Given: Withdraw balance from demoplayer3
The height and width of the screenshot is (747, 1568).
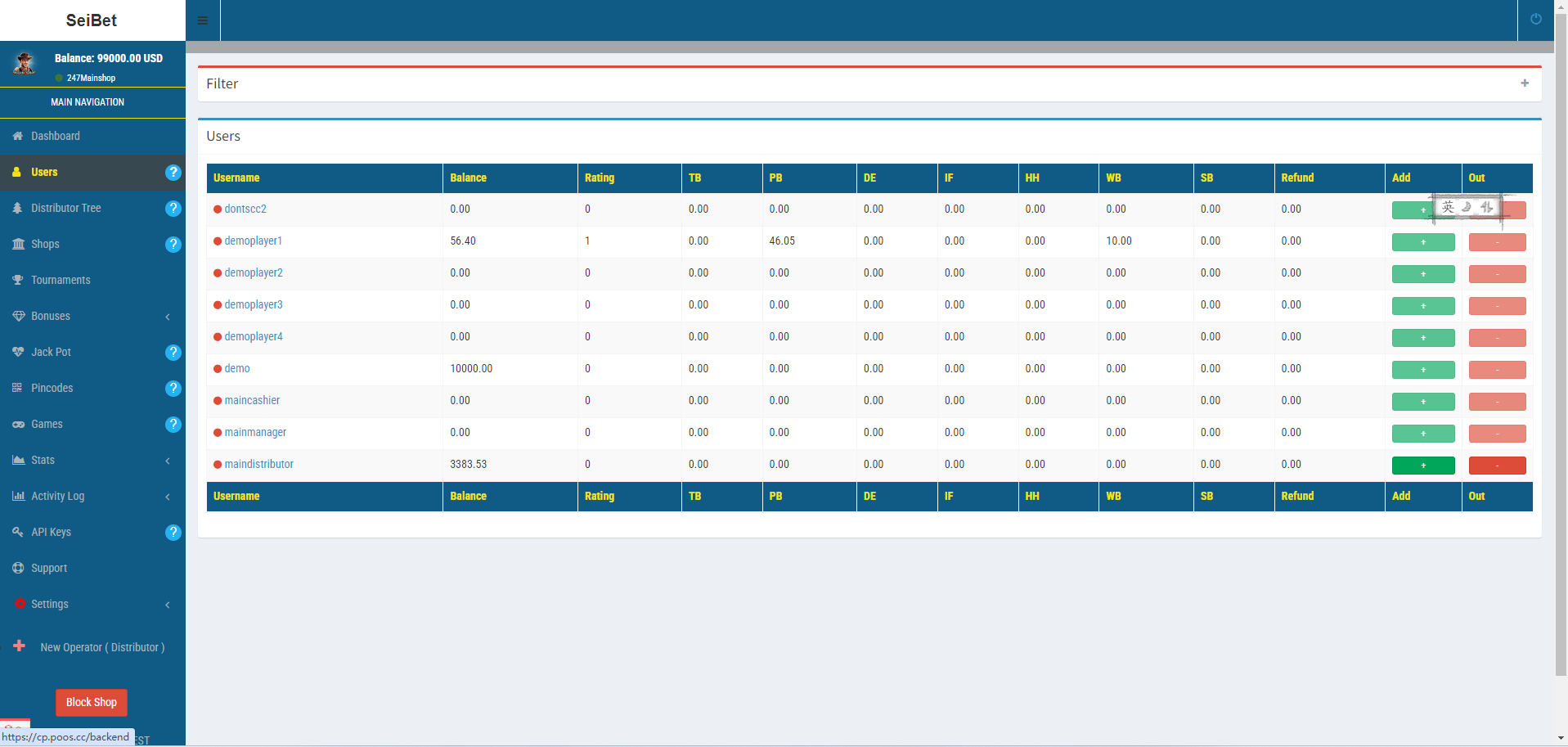Looking at the screenshot, I should 1498,306.
